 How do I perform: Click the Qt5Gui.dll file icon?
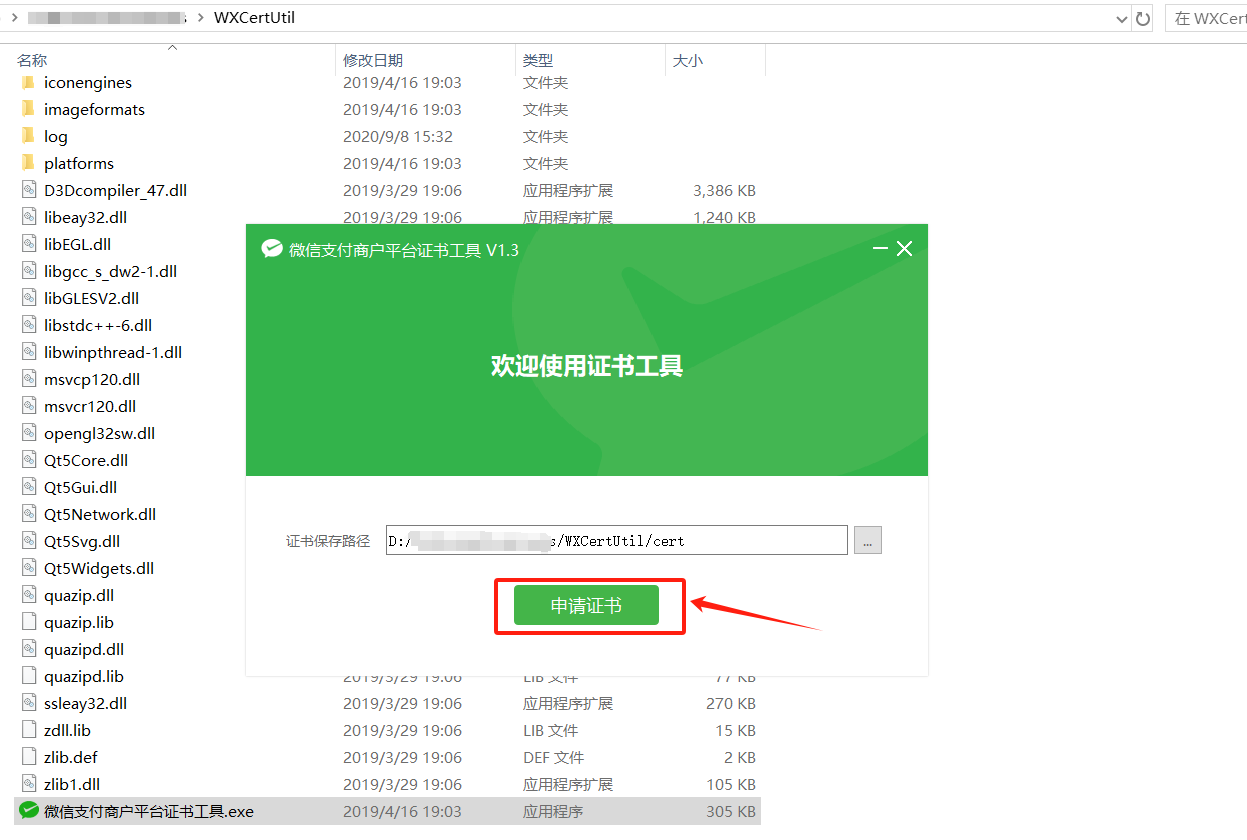click(28, 487)
